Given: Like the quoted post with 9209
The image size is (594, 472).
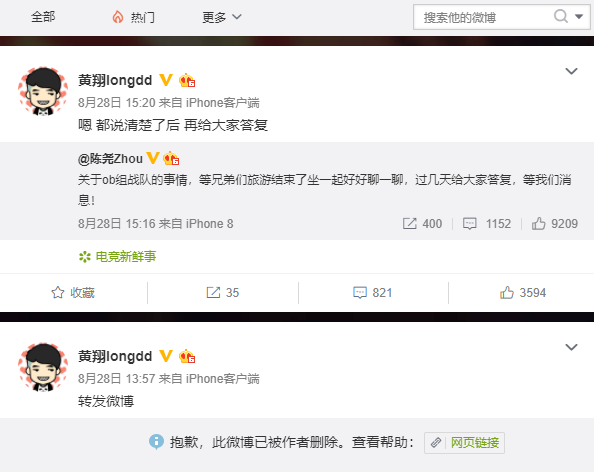Looking at the screenshot, I should pos(555,223).
